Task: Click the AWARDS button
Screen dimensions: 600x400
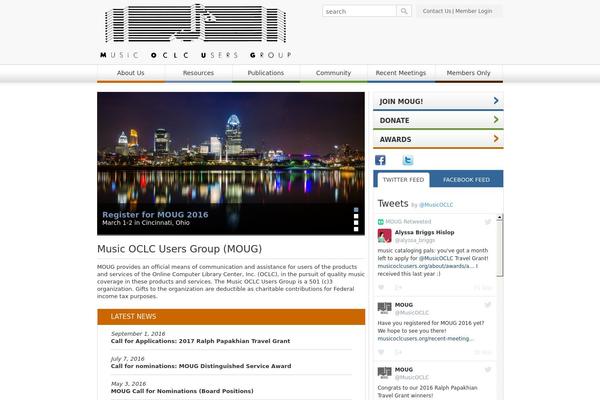Action: pyautogui.click(x=438, y=139)
